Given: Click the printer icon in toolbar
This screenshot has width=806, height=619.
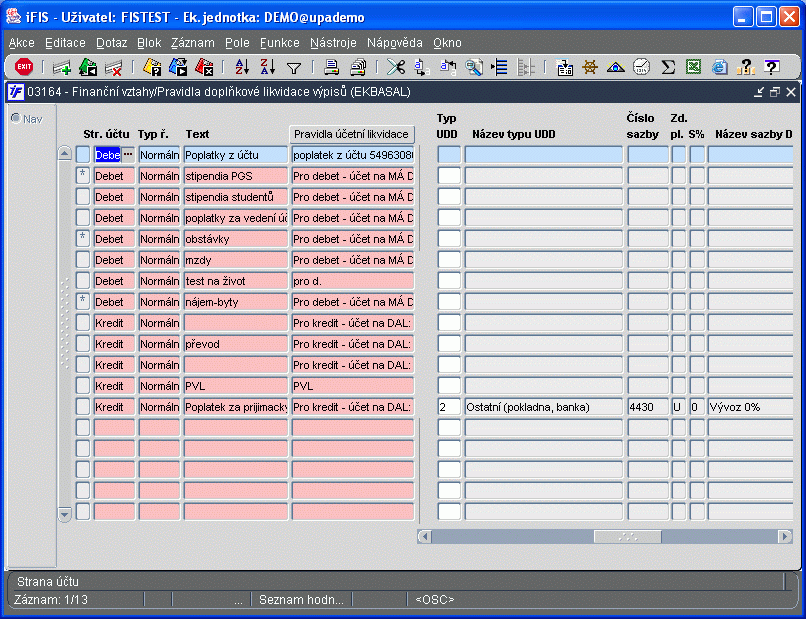Looking at the screenshot, I should pos(332,67).
